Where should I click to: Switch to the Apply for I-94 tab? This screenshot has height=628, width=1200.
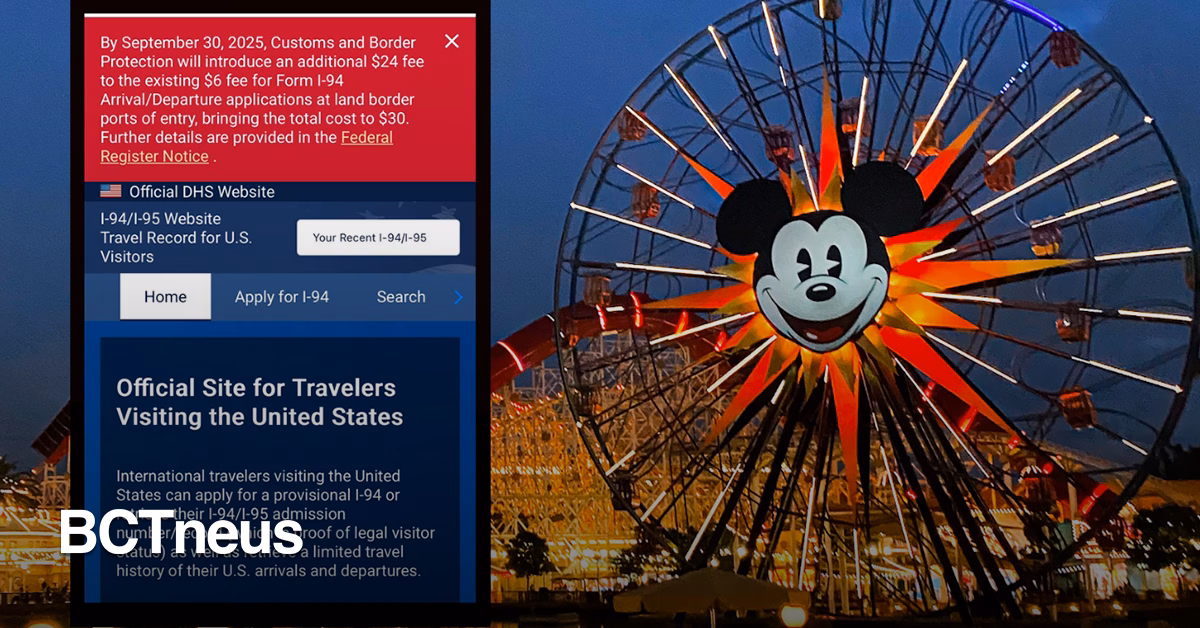(282, 297)
